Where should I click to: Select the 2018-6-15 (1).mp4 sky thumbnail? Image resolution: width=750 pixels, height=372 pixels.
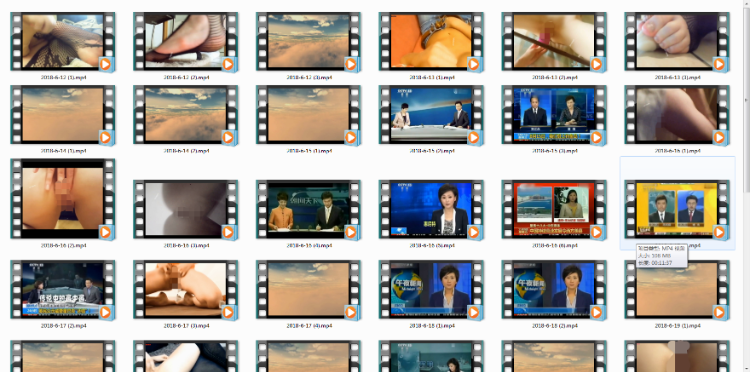[308, 115]
